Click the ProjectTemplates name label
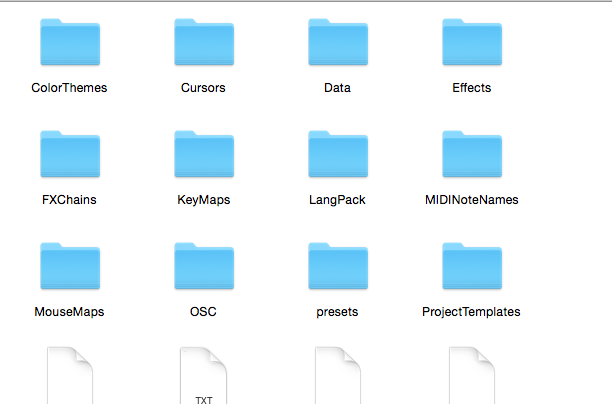 (x=471, y=312)
